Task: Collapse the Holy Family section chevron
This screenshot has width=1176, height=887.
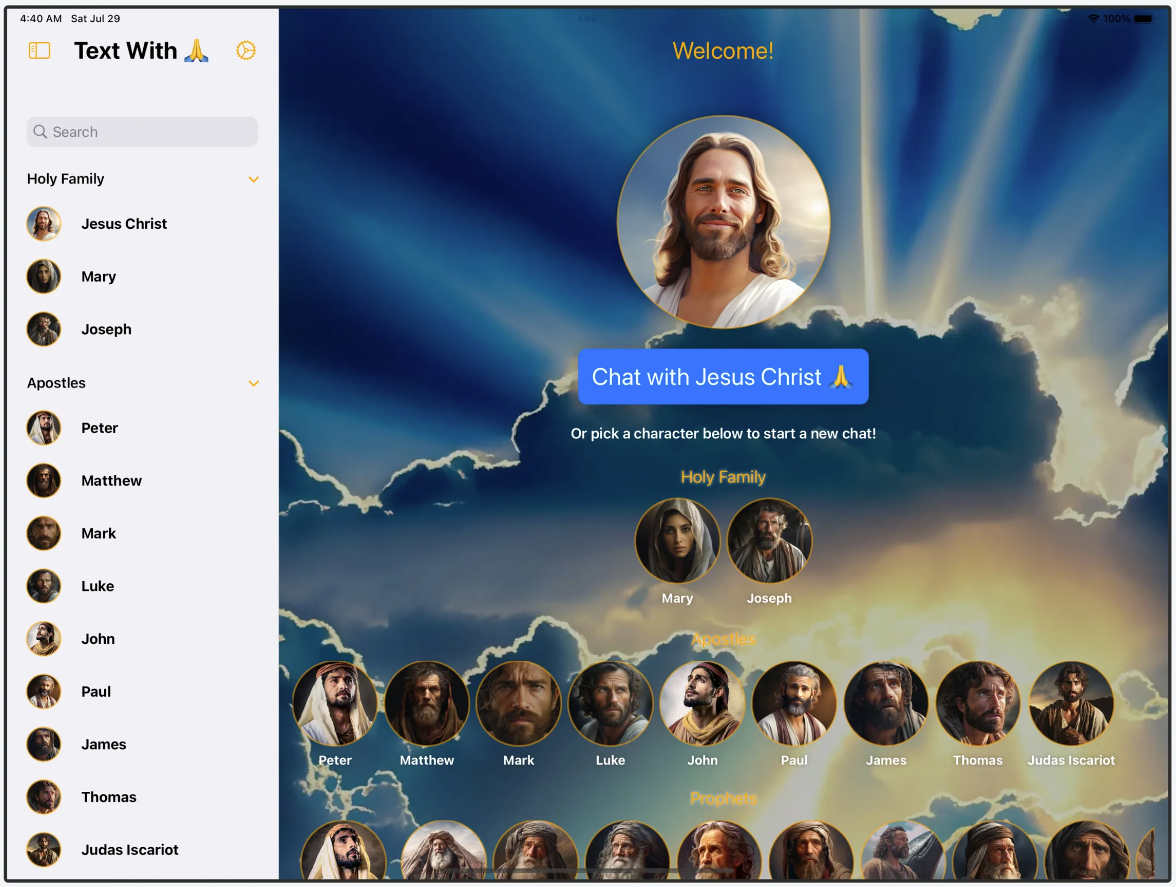Action: [x=254, y=179]
